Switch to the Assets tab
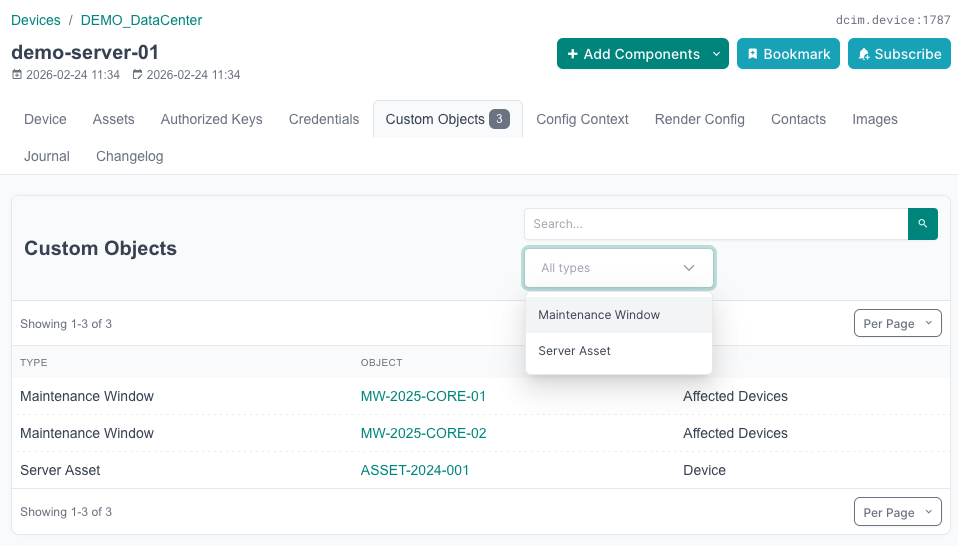The image size is (958, 546). (114, 119)
